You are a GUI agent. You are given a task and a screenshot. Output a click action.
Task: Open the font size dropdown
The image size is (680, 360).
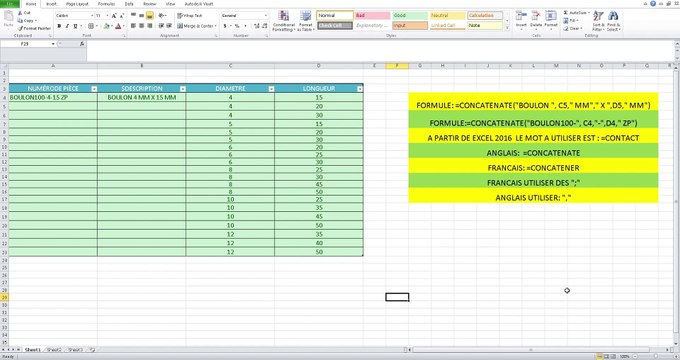coord(107,16)
